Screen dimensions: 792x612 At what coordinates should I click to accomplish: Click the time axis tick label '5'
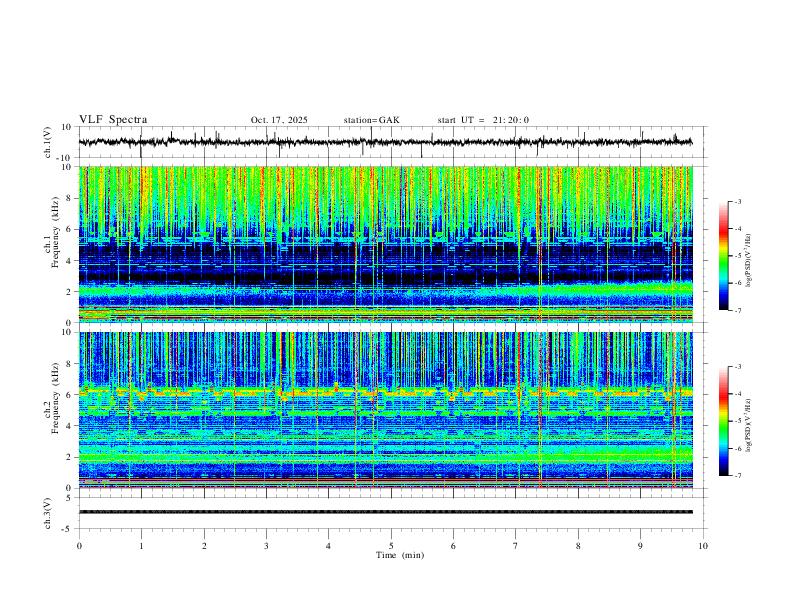click(391, 546)
